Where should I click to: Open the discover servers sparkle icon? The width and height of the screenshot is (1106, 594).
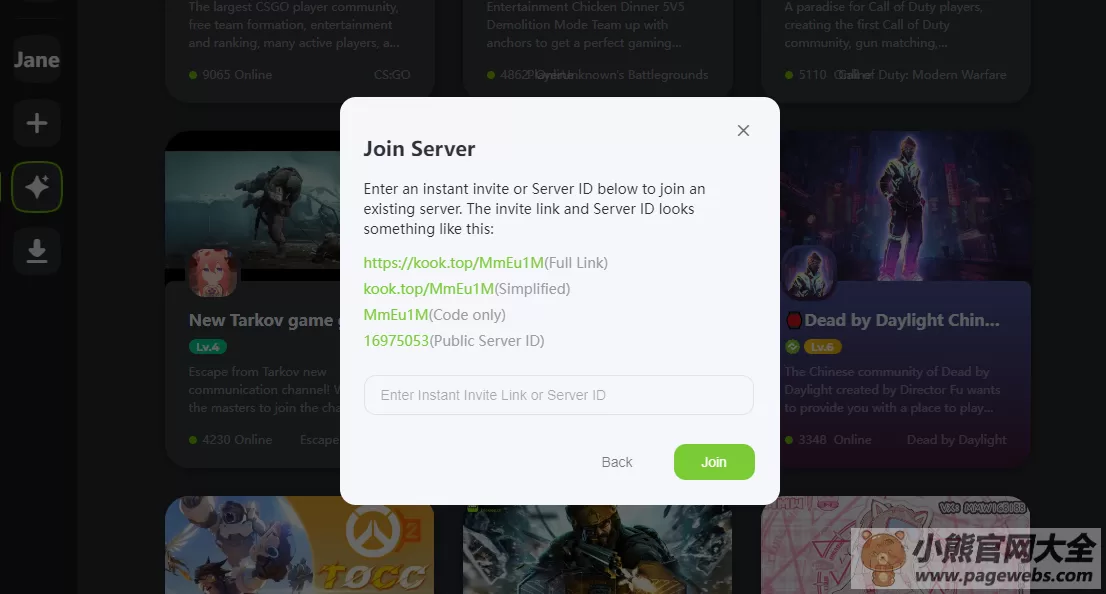click(x=37, y=187)
